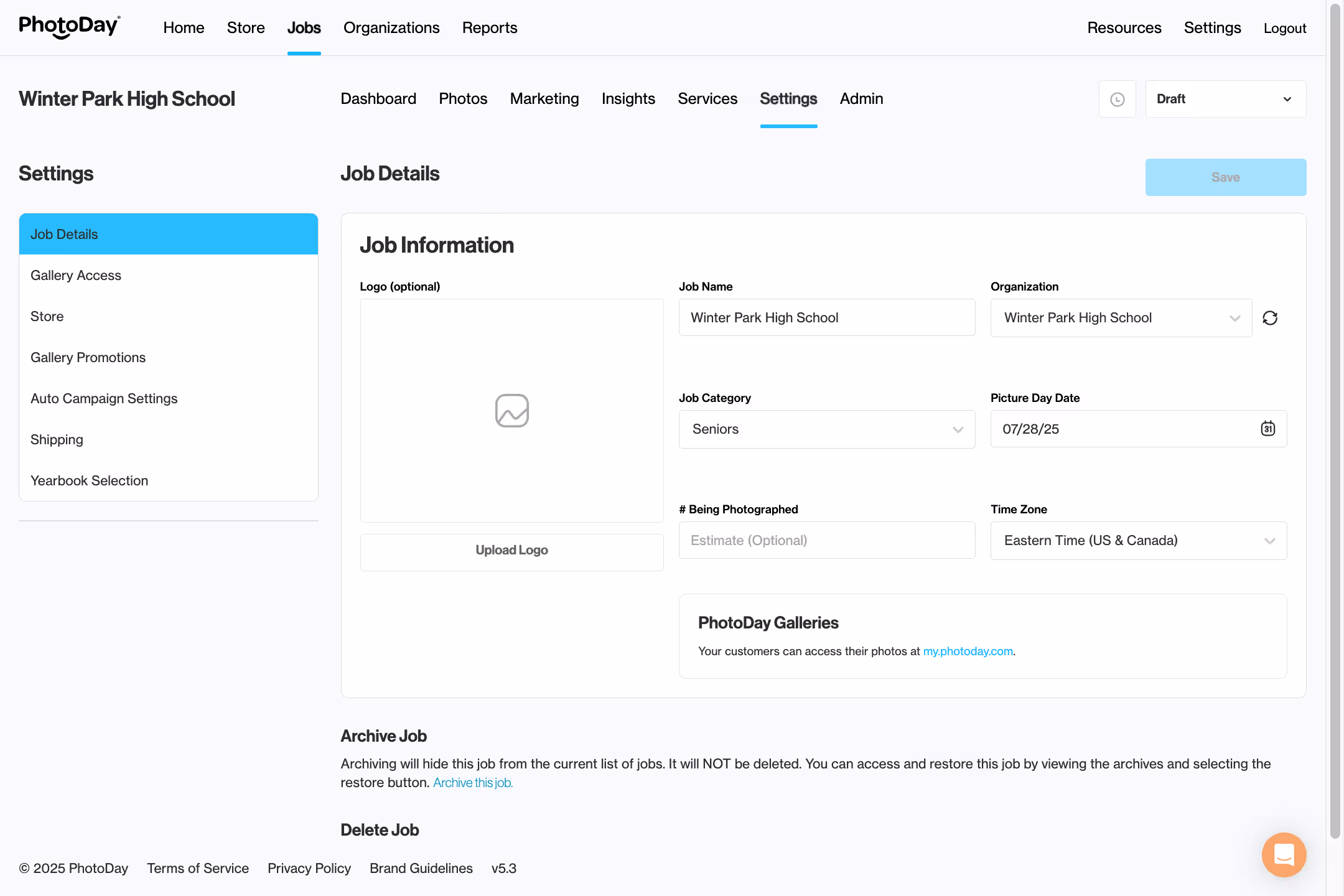Open Store settings in sidebar
The width and height of the screenshot is (1344, 896).
click(169, 316)
